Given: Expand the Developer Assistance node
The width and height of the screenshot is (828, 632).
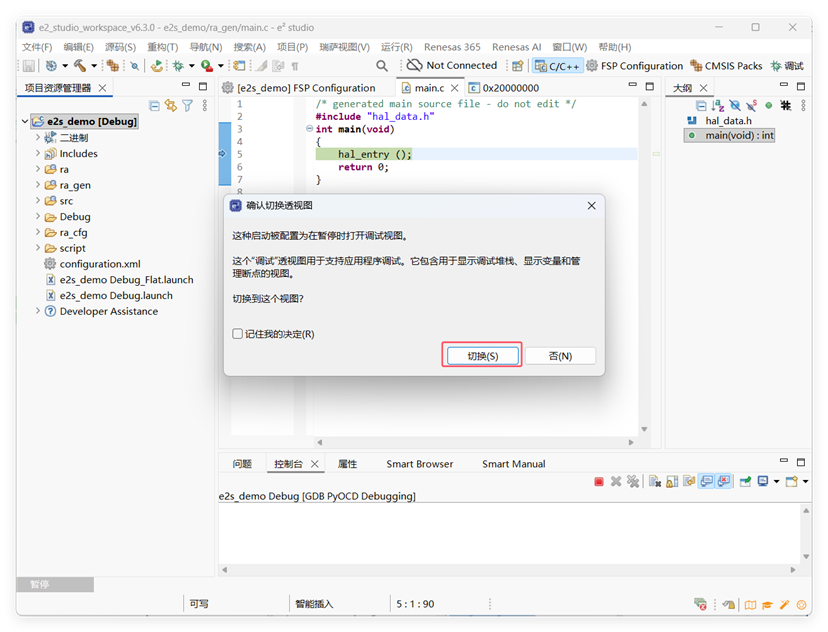Looking at the screenshot, I should coord(37,311).
